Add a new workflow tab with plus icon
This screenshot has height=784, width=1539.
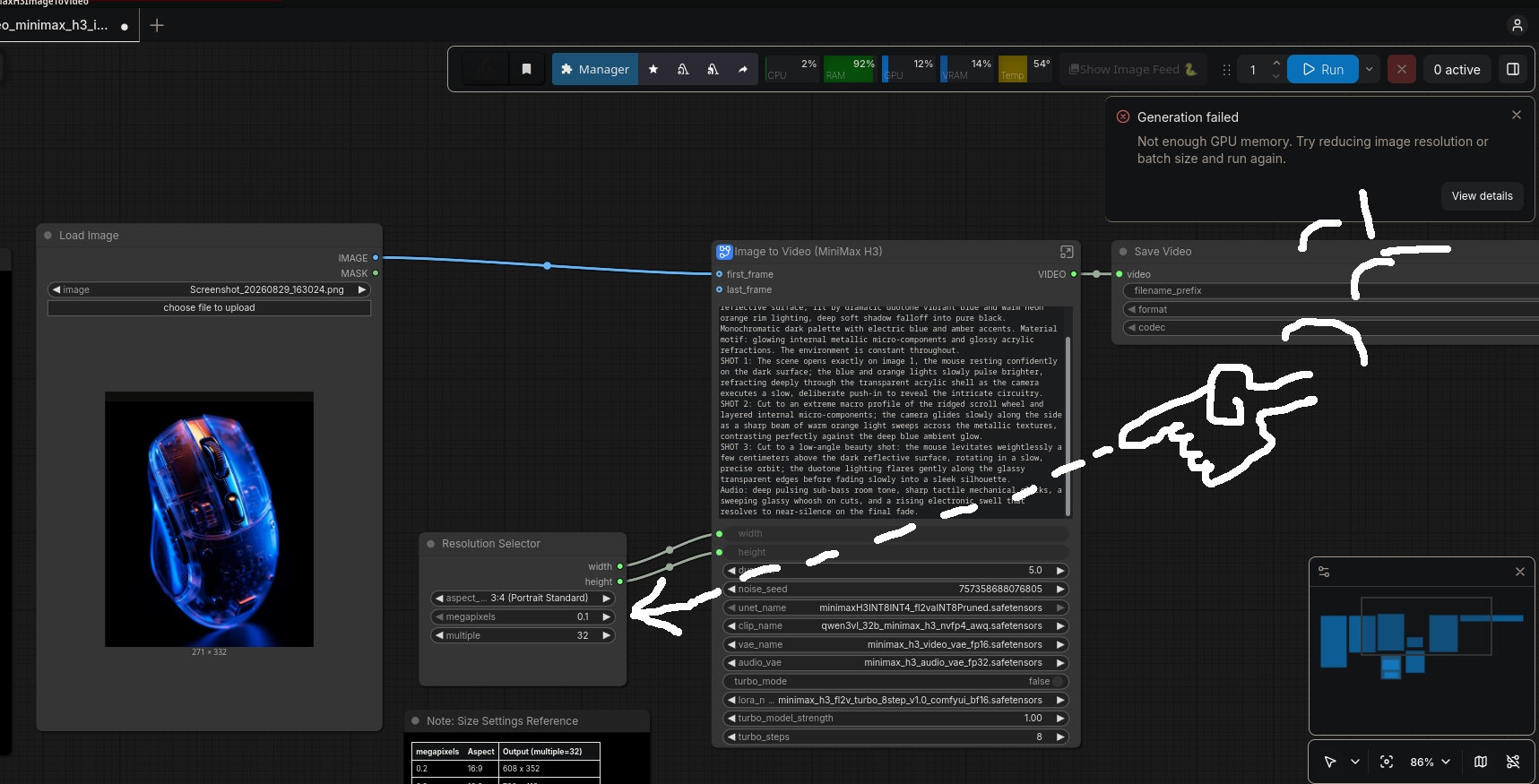[x=157, y=25]
